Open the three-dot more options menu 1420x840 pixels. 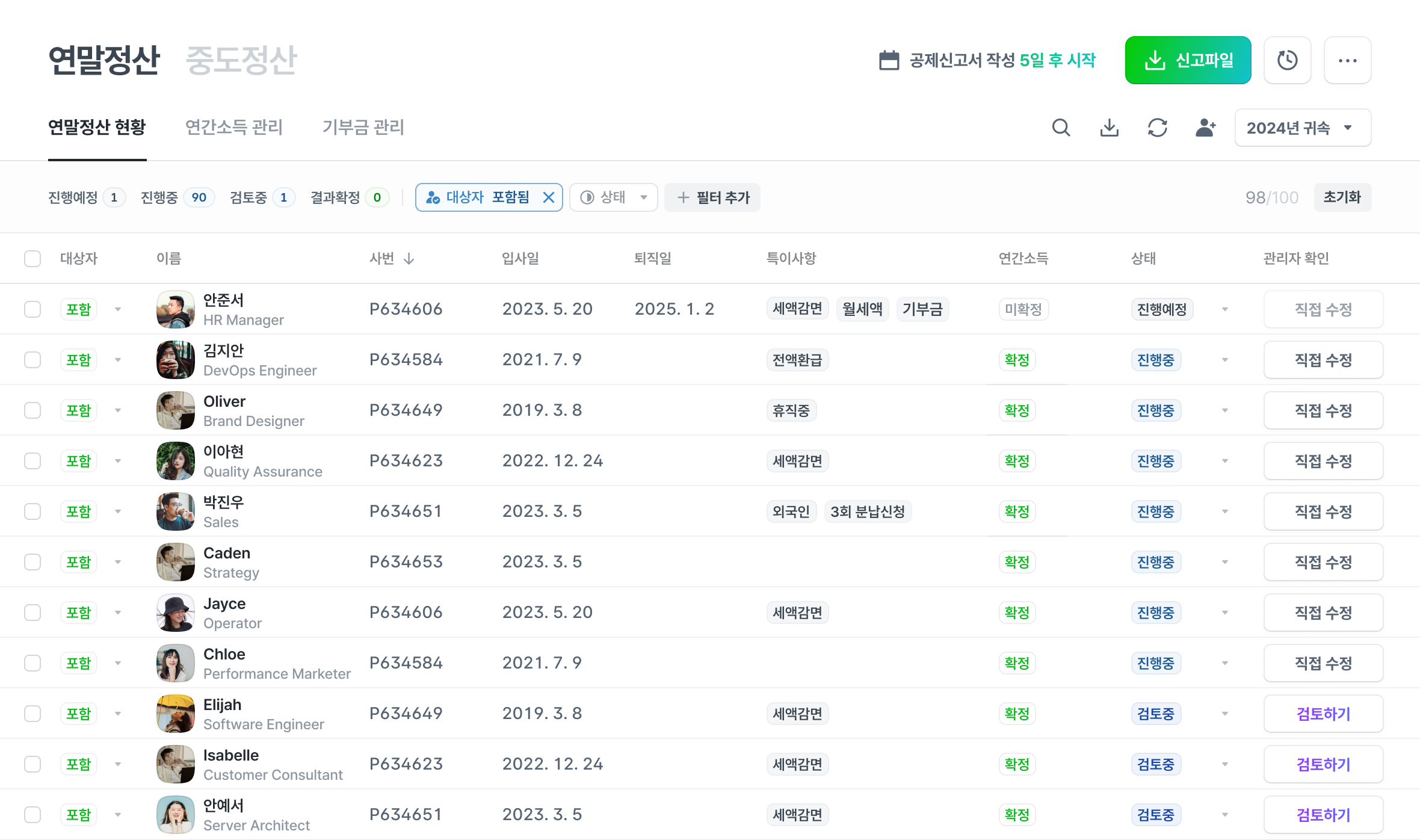(x=1347, y=60)
